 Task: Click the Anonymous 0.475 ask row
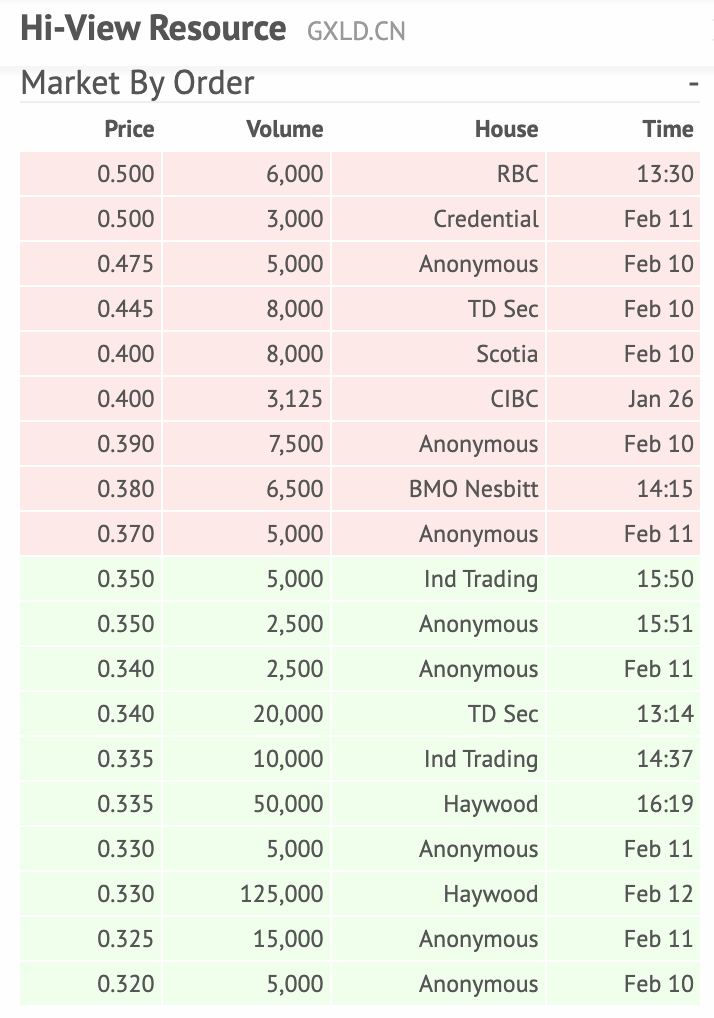[360, 264]
